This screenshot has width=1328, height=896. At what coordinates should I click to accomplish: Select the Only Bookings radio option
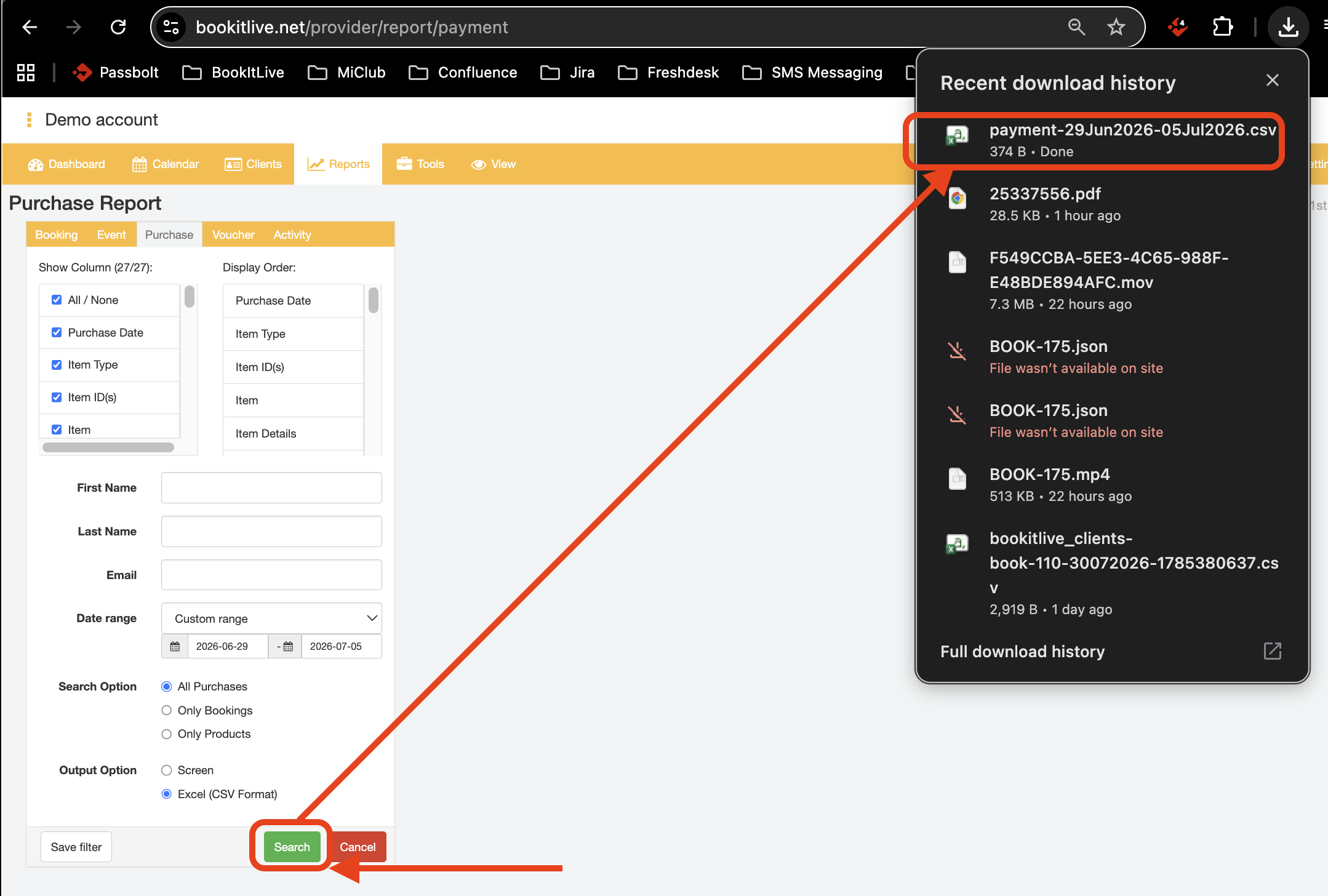coord(166,710)
